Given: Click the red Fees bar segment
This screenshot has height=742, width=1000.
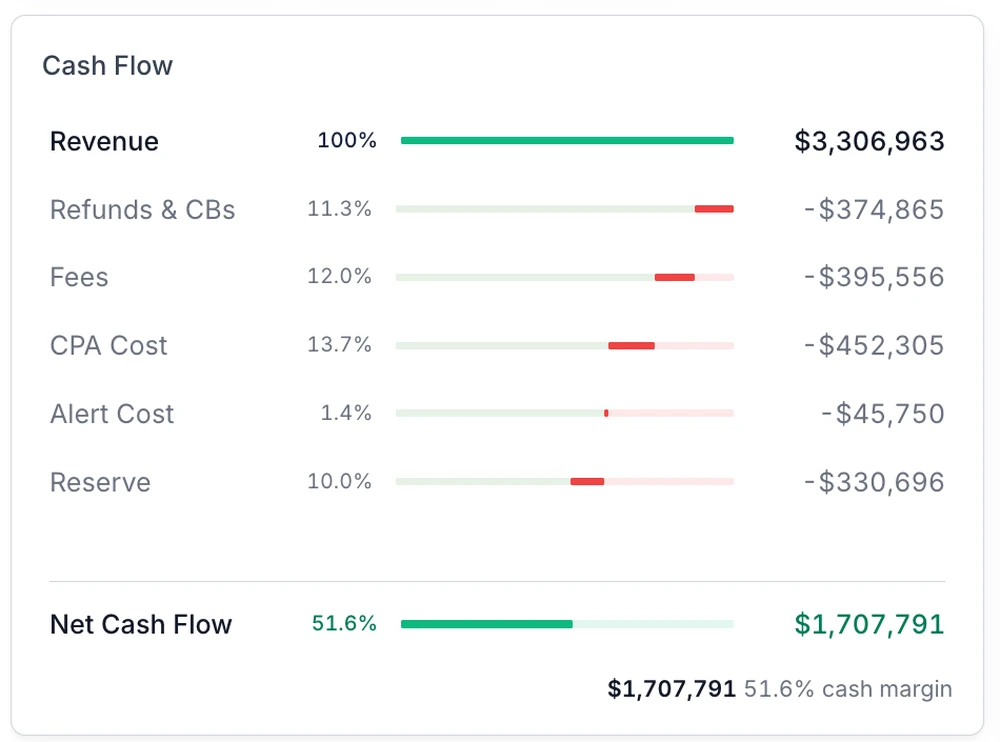Looking at the screenshot, I should pyautogui.click(x=675, y=277).
